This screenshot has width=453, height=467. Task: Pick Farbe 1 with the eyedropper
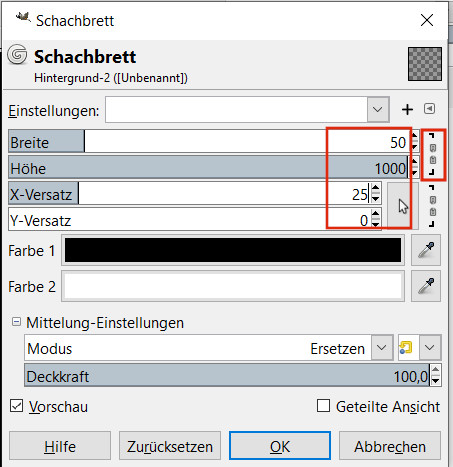pyautogui.click(x=426, y=250)
